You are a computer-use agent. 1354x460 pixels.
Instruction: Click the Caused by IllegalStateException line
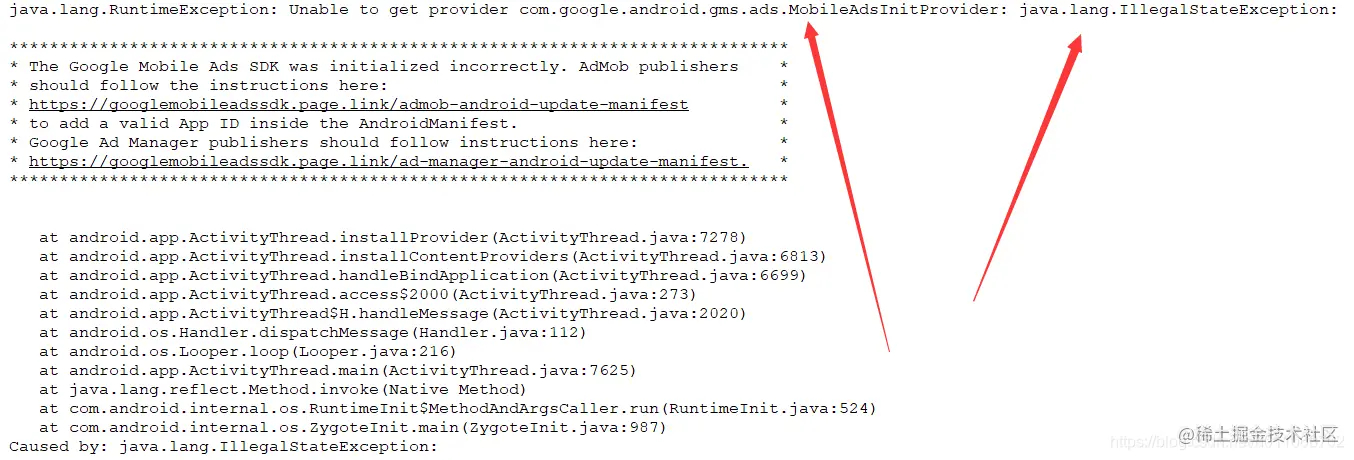pyautogui.click(x=224, y=447)
